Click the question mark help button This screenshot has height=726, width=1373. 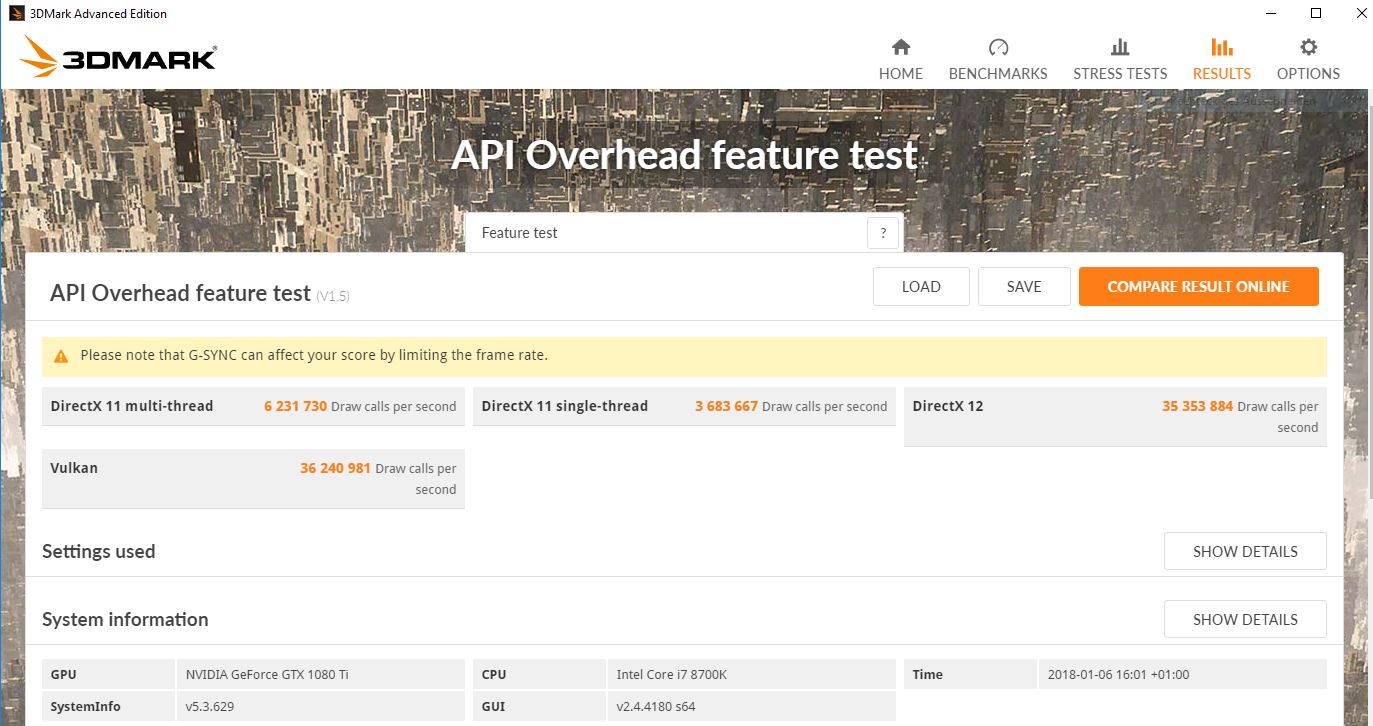883,233
